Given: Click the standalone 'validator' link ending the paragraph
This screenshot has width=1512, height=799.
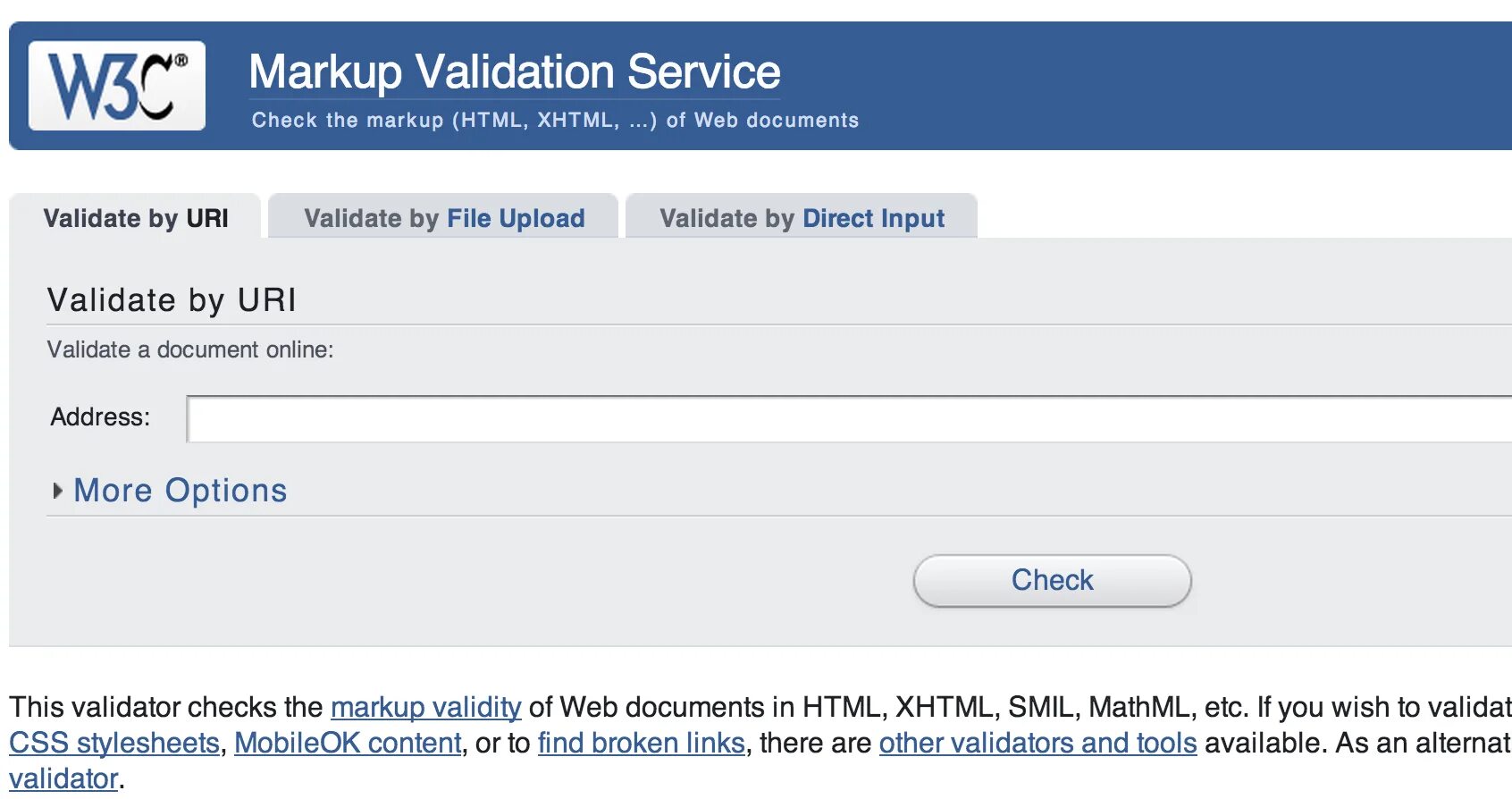Looking at the screenshot, I should 63,778.
